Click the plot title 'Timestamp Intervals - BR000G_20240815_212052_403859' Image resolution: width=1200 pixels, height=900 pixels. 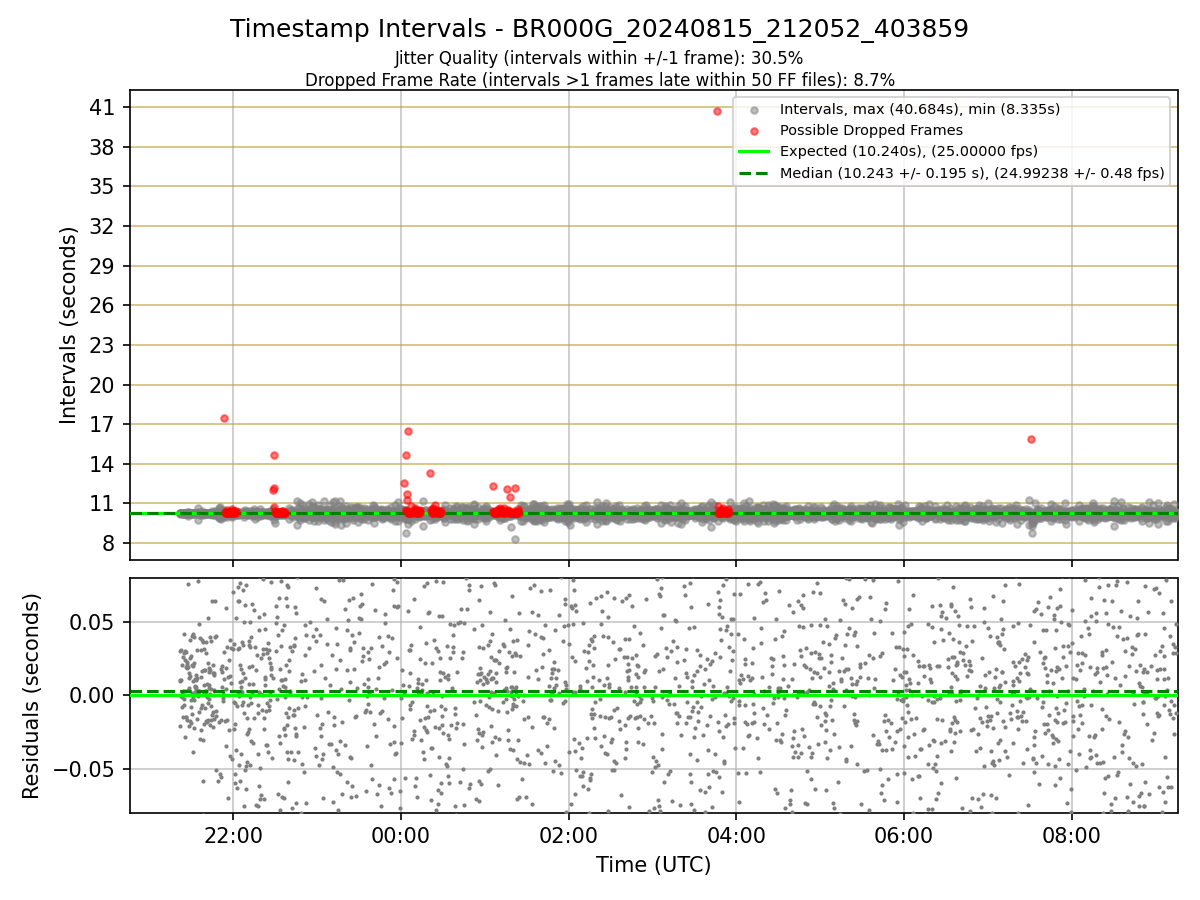click(599, 29)
